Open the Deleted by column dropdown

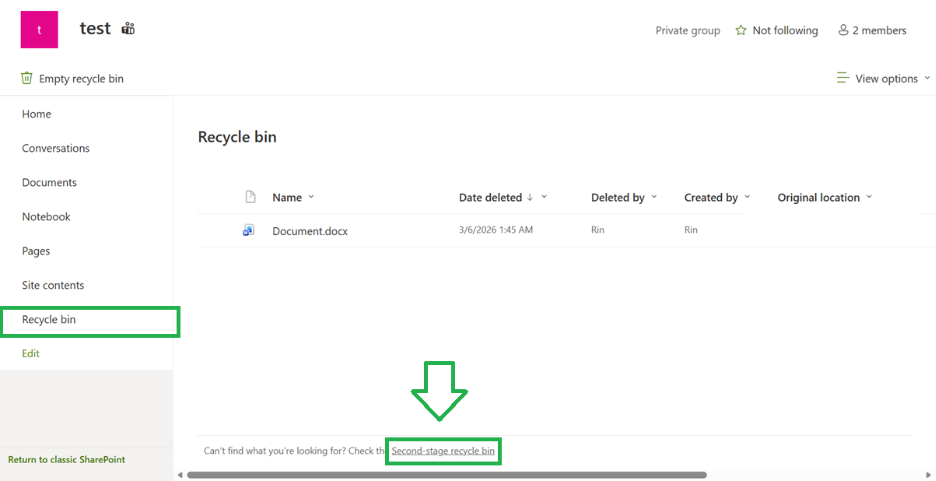click(x=654, y=198)
